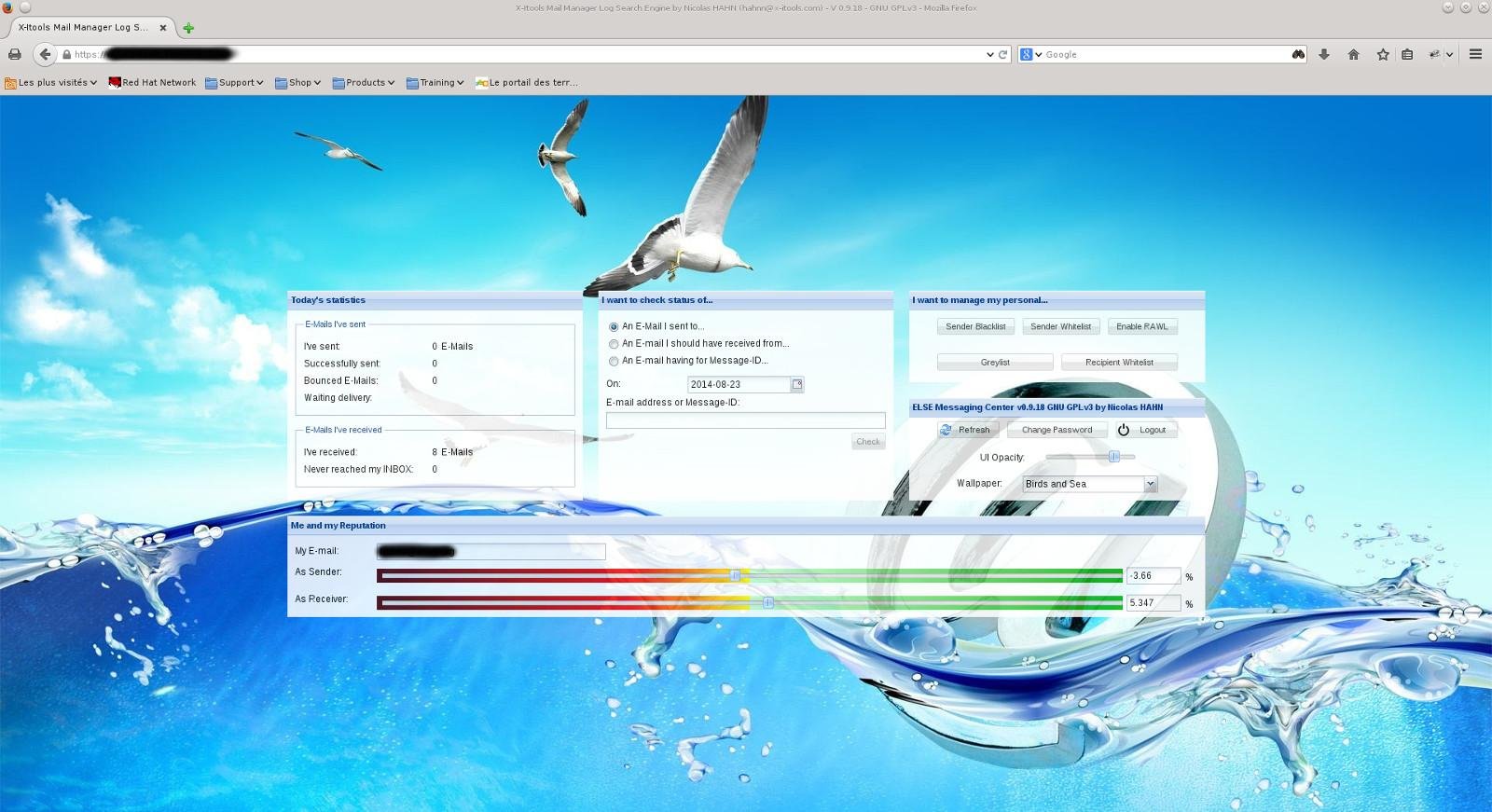Select 'An E-Mail I sent to...' option
Screen dimensions: 1492x812
point(614,327)
